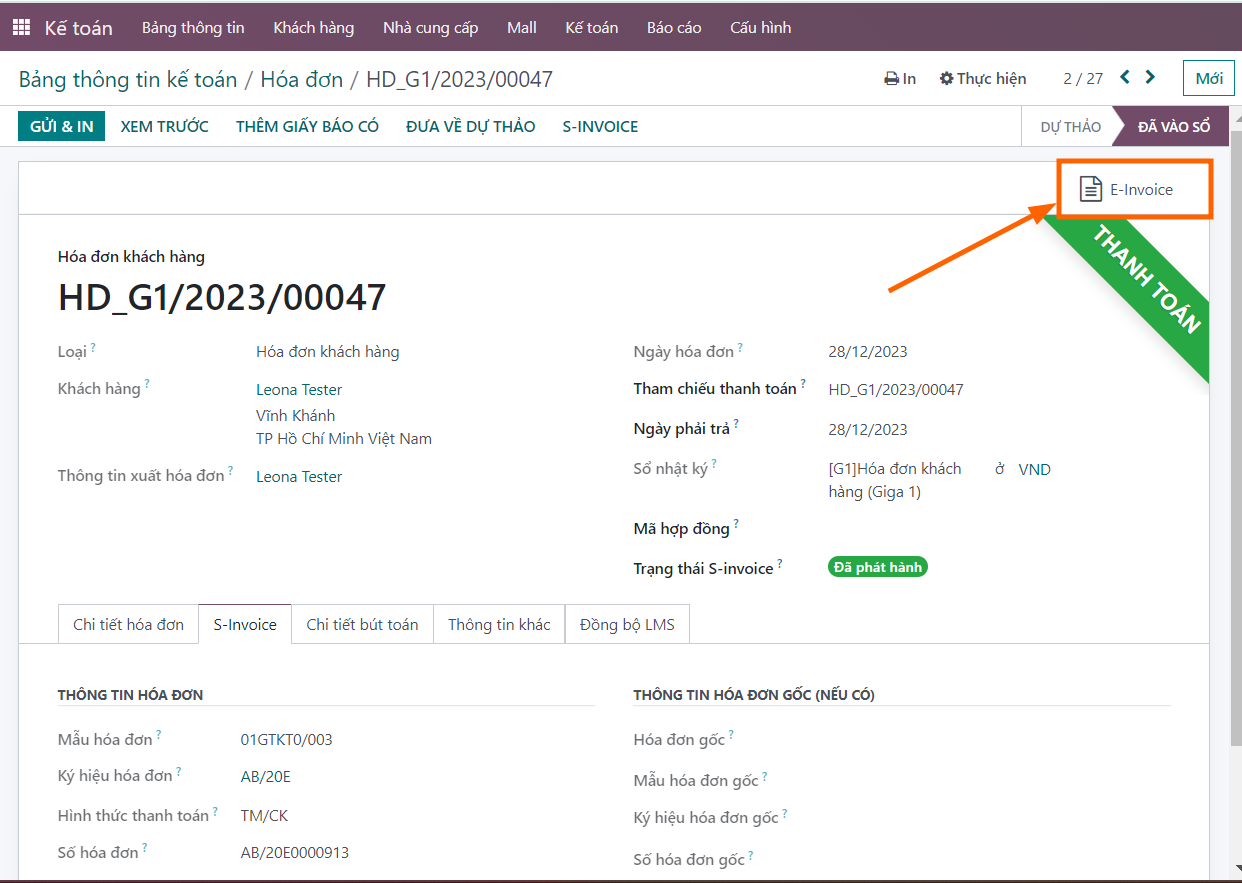This screenshot has width=1242, height=883.
Task: Click the journal [G1]Hóa đơn khách hàng value
Action: 895,480
